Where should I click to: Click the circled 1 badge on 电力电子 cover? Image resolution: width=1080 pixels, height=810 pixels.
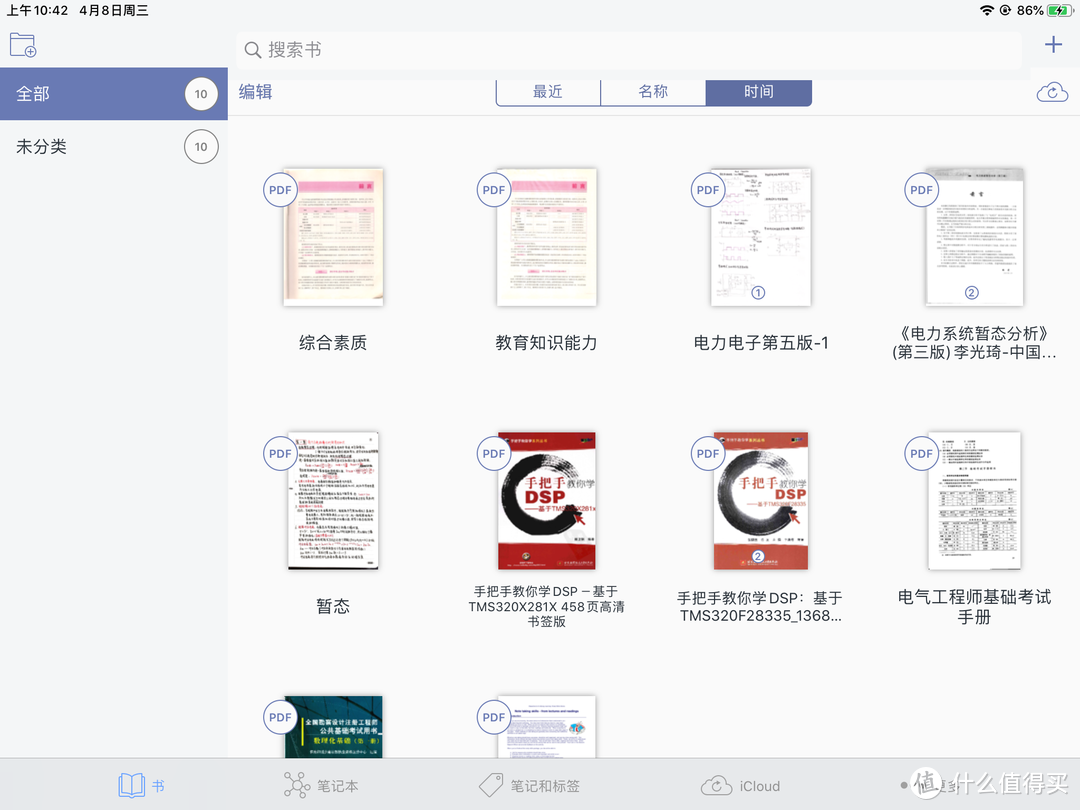pyautogui.click(x=758, y=293)
